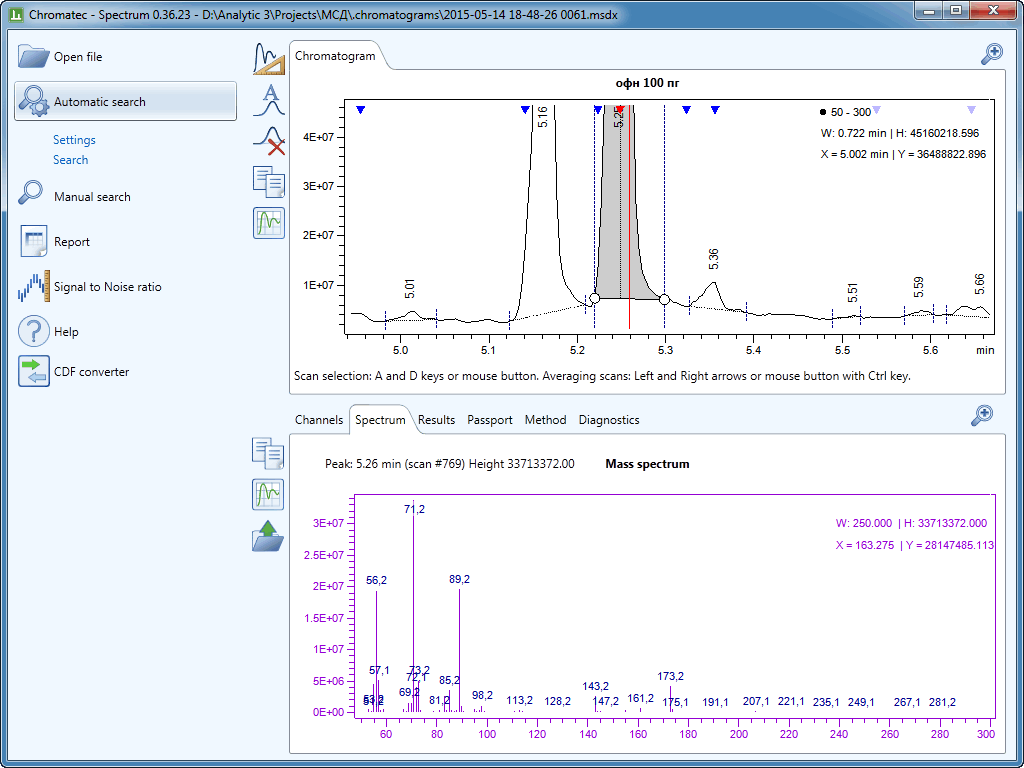1024x768 pixels.
Task: Zoom the spectrum panel with the magnifier icon
Action: click(x=982, y=415)
